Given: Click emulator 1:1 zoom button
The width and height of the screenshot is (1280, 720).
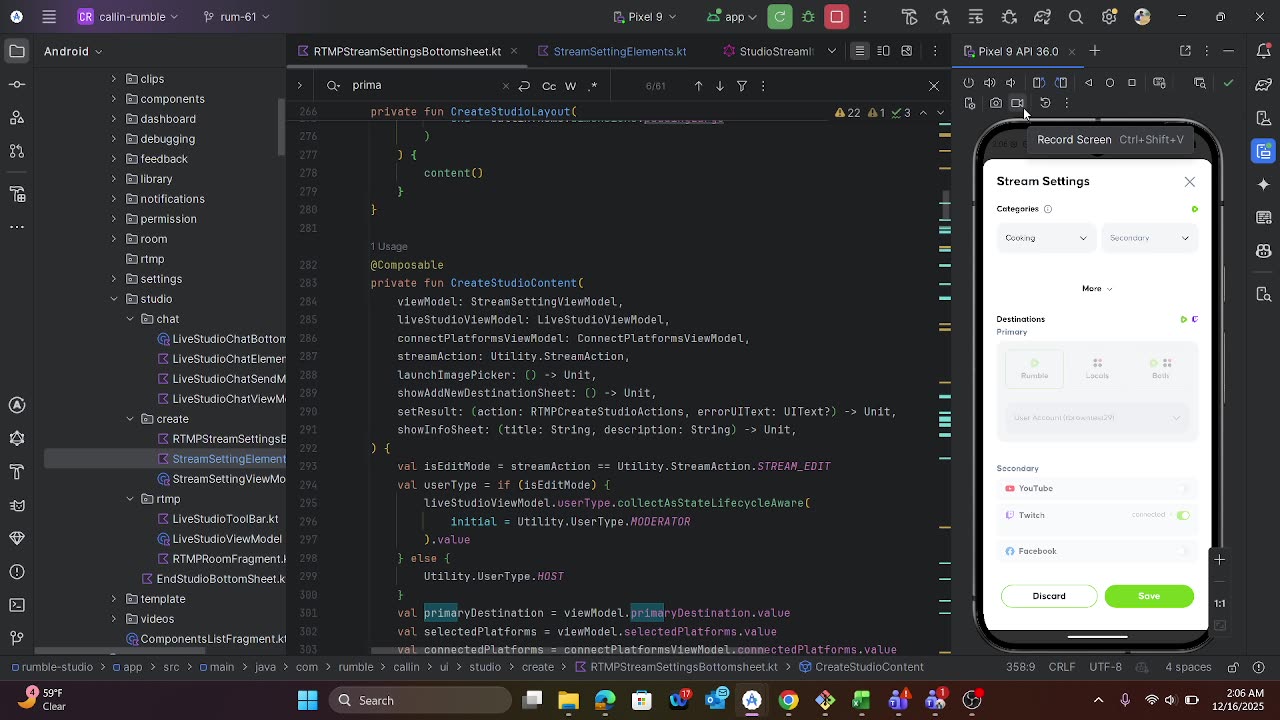Looking at the screenshot, I should tap(1220, 604).
